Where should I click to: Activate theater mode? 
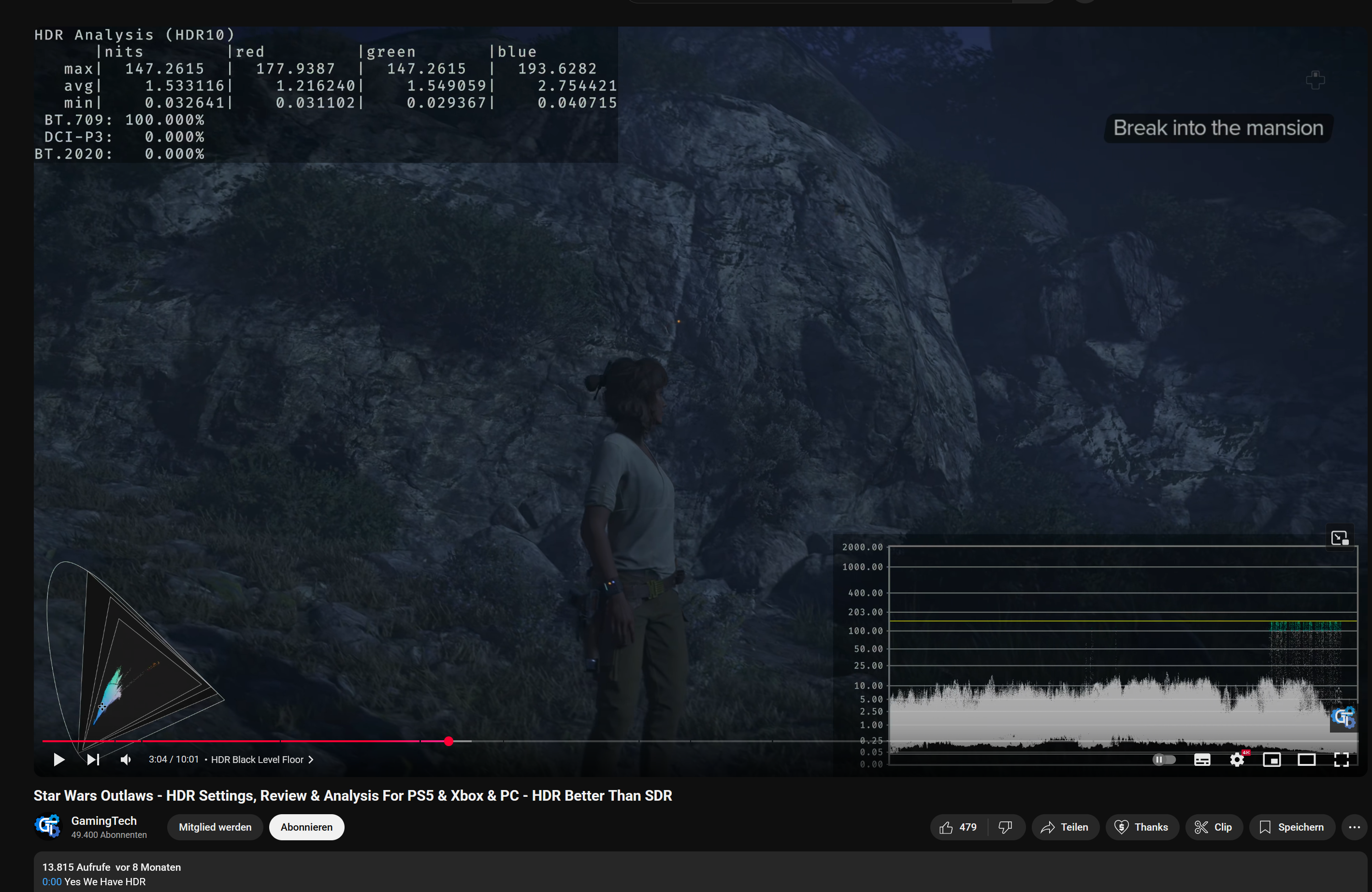(1306, 760)
